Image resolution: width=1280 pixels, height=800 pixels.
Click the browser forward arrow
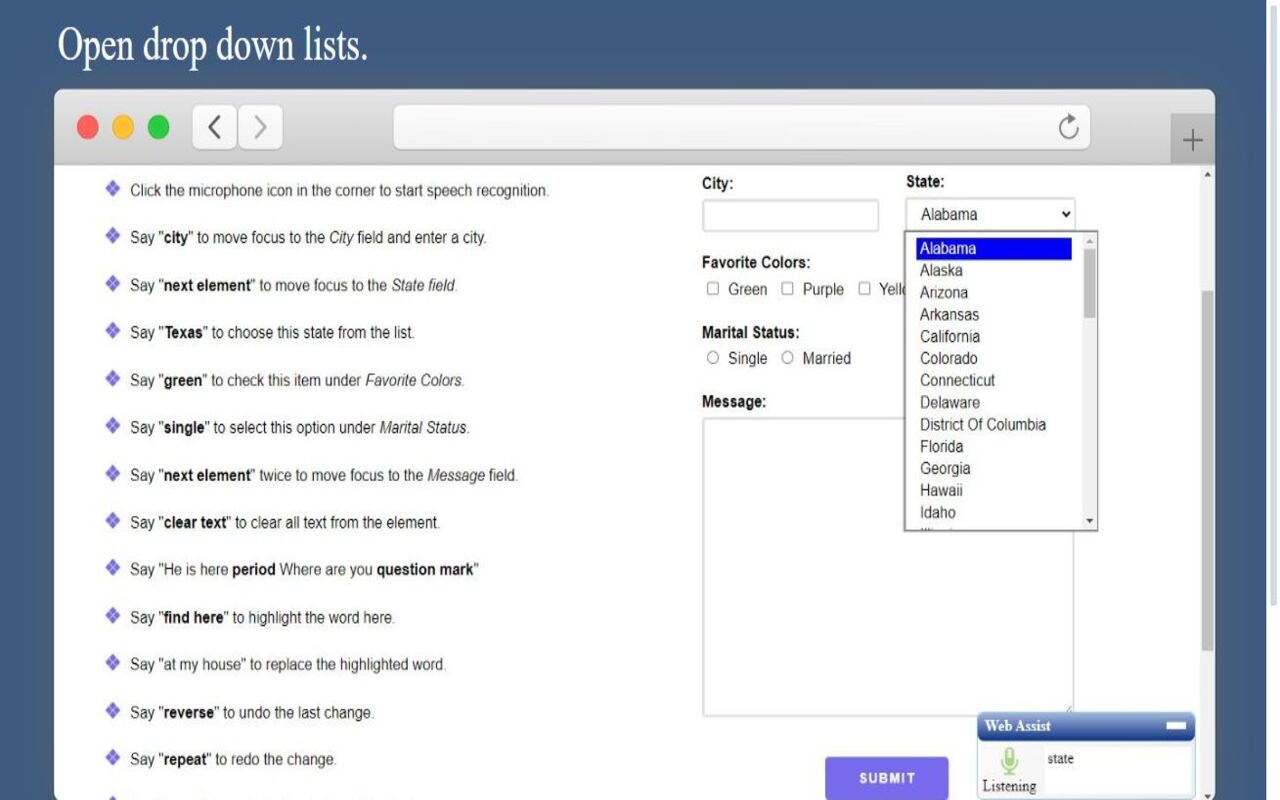coord(259,127)
